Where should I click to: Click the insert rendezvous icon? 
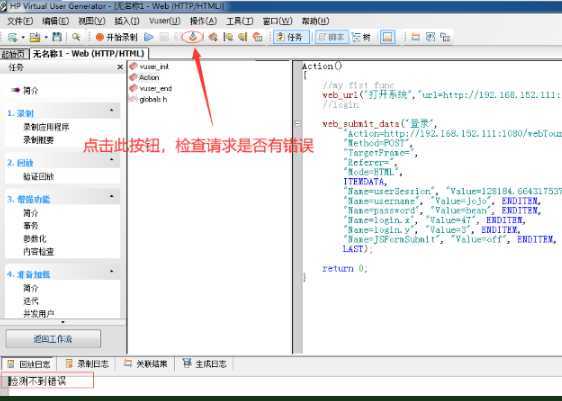(258, 37)
